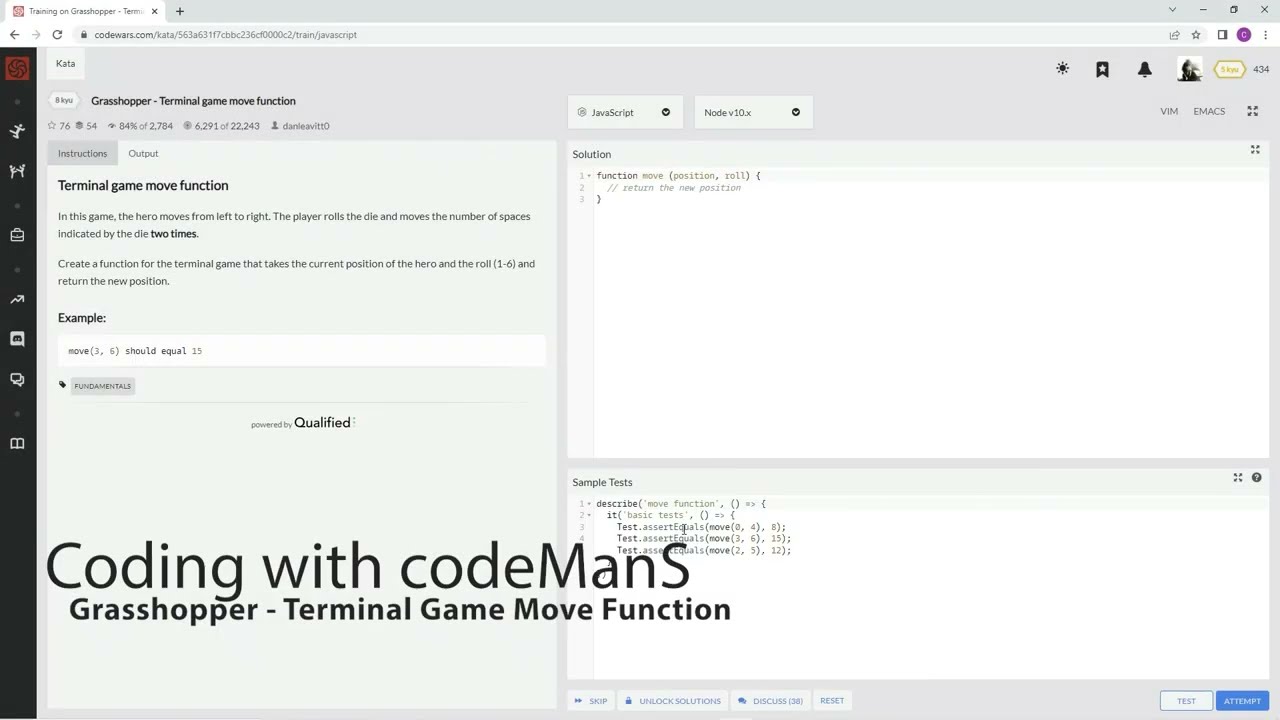The width and height of the screenshot is (1280, 720).
Task: Click the 434 honor points
Action: click(1261, 69)
